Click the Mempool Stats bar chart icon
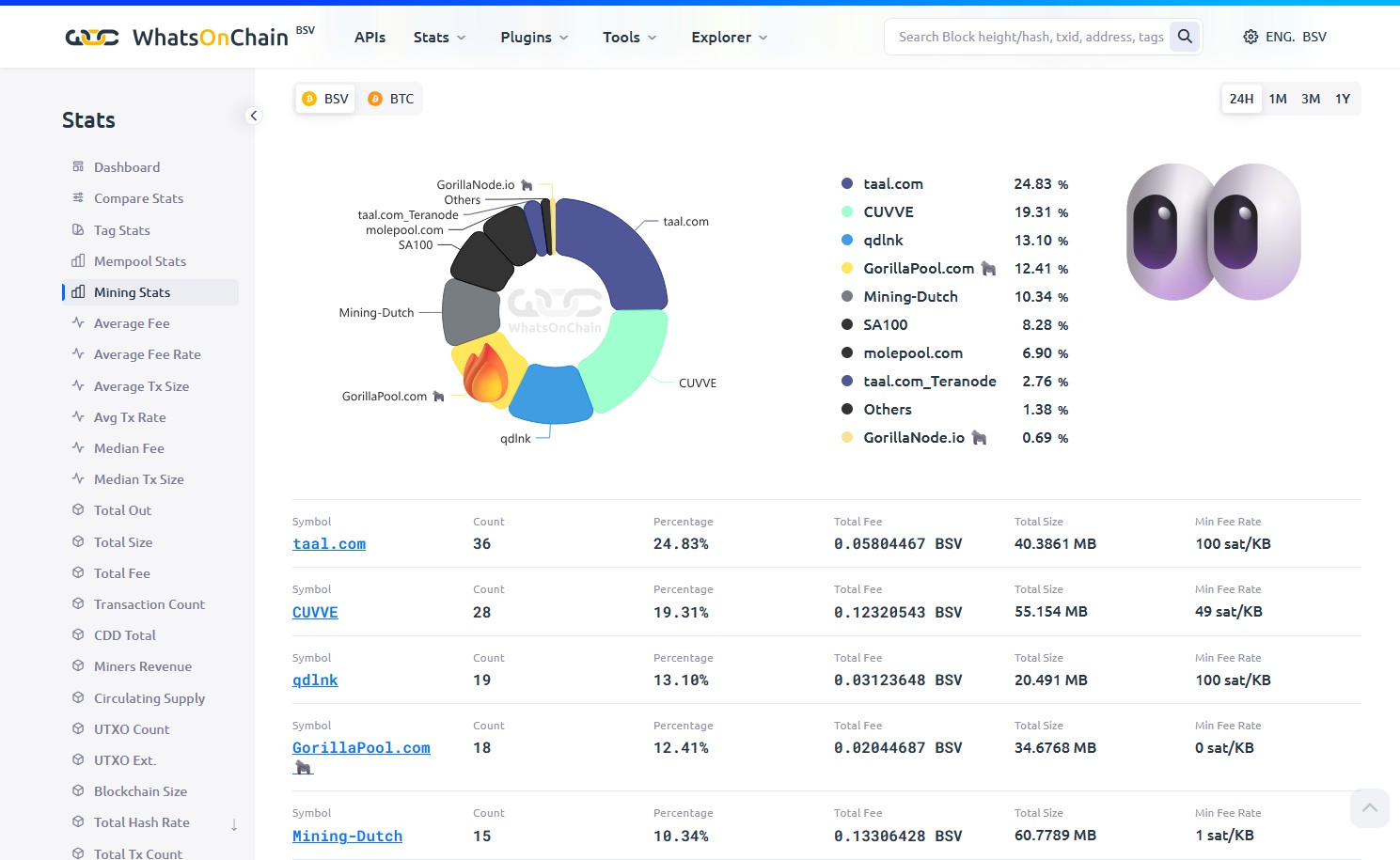 tap(78, 260)
